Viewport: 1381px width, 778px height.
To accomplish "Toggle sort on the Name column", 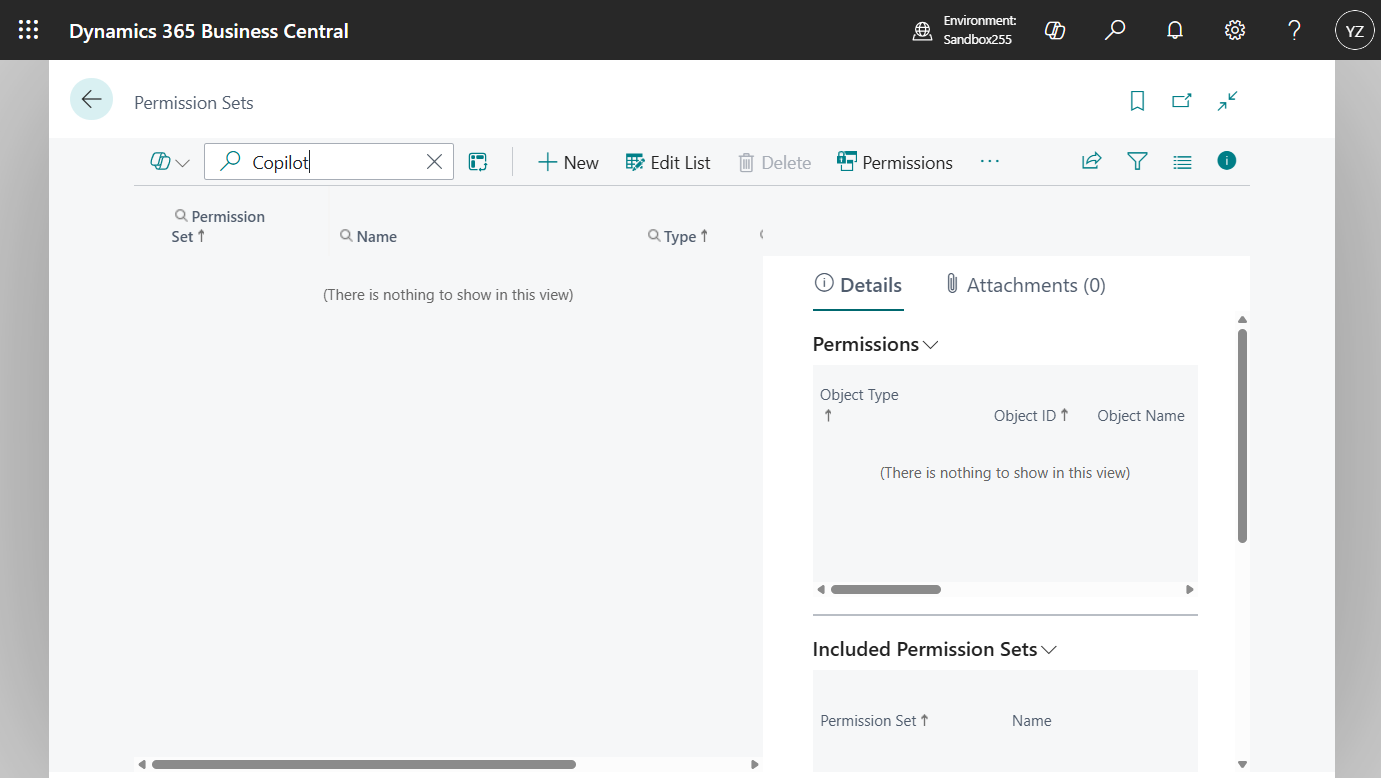I will pos(369,236).
